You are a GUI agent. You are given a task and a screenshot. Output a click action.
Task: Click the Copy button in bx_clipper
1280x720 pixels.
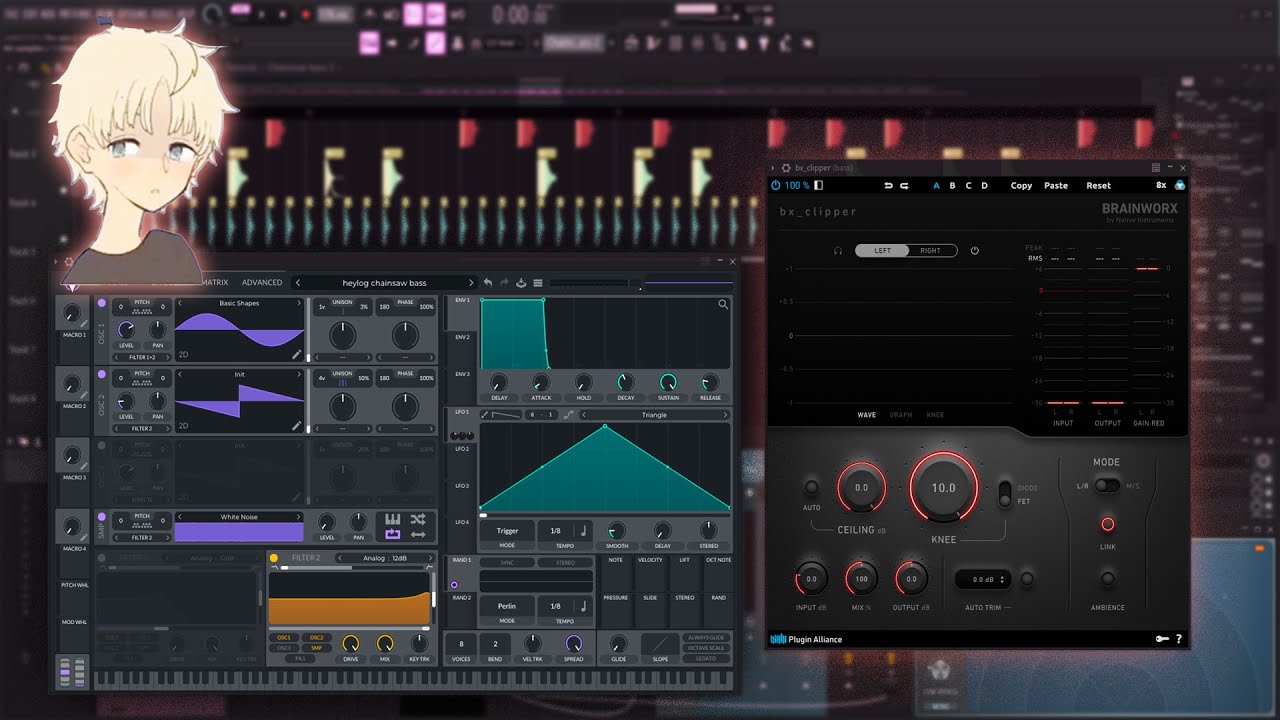pos(1021,185)
